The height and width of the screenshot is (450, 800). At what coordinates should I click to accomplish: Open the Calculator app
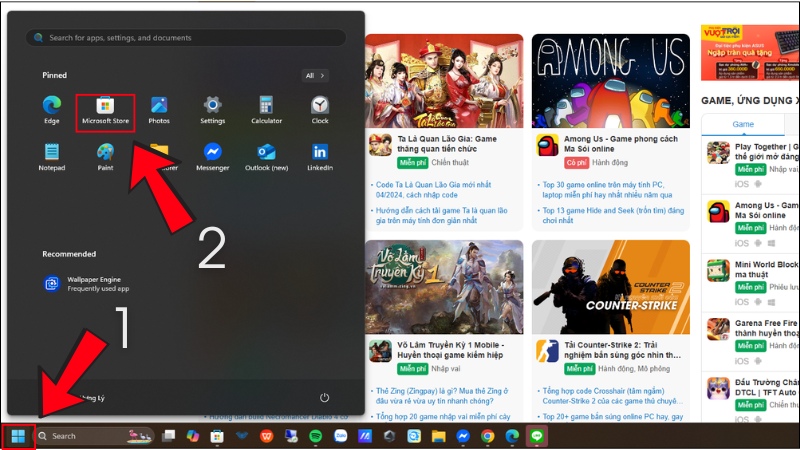point(266,110)
